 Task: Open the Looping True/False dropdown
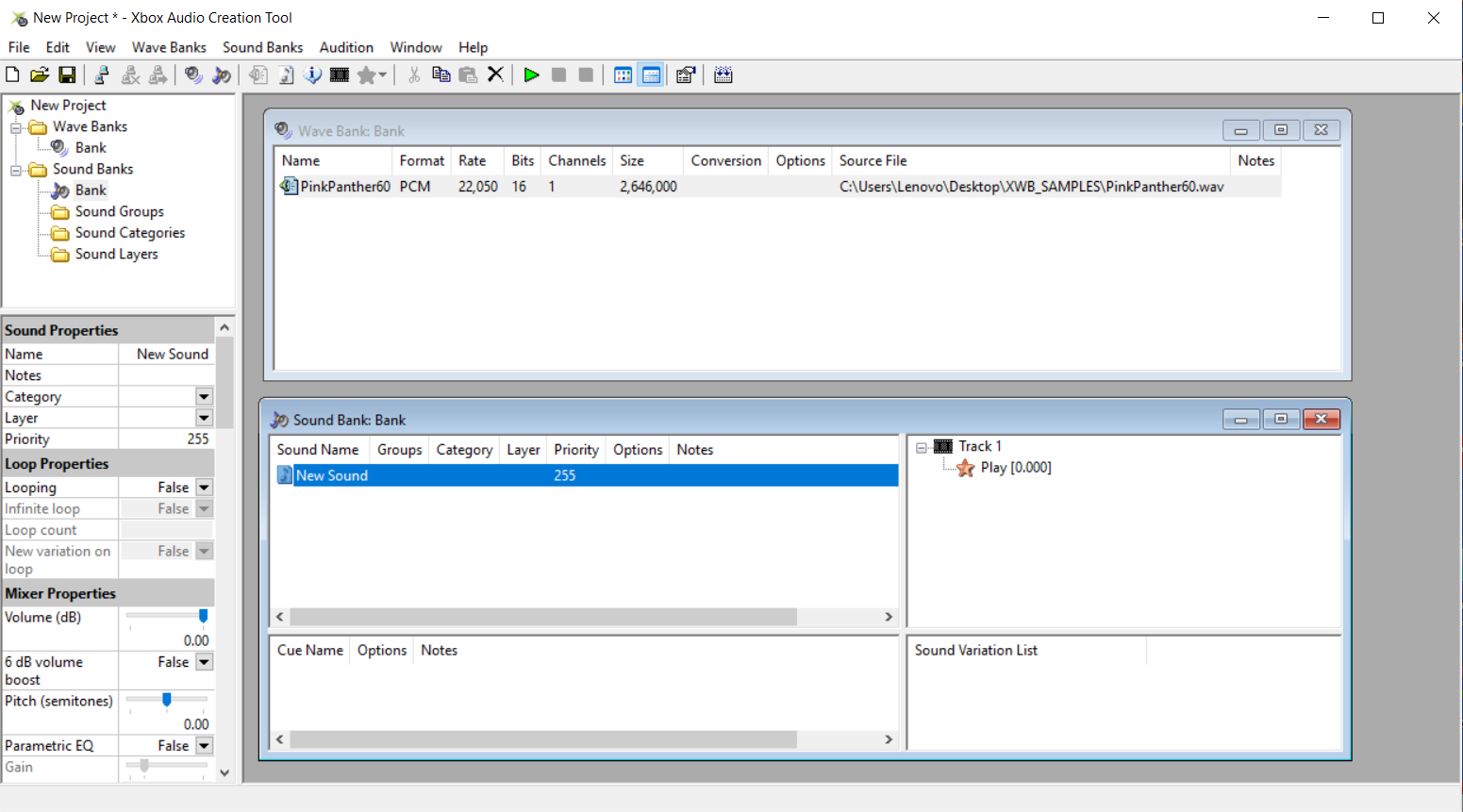(x=204, y=488)
